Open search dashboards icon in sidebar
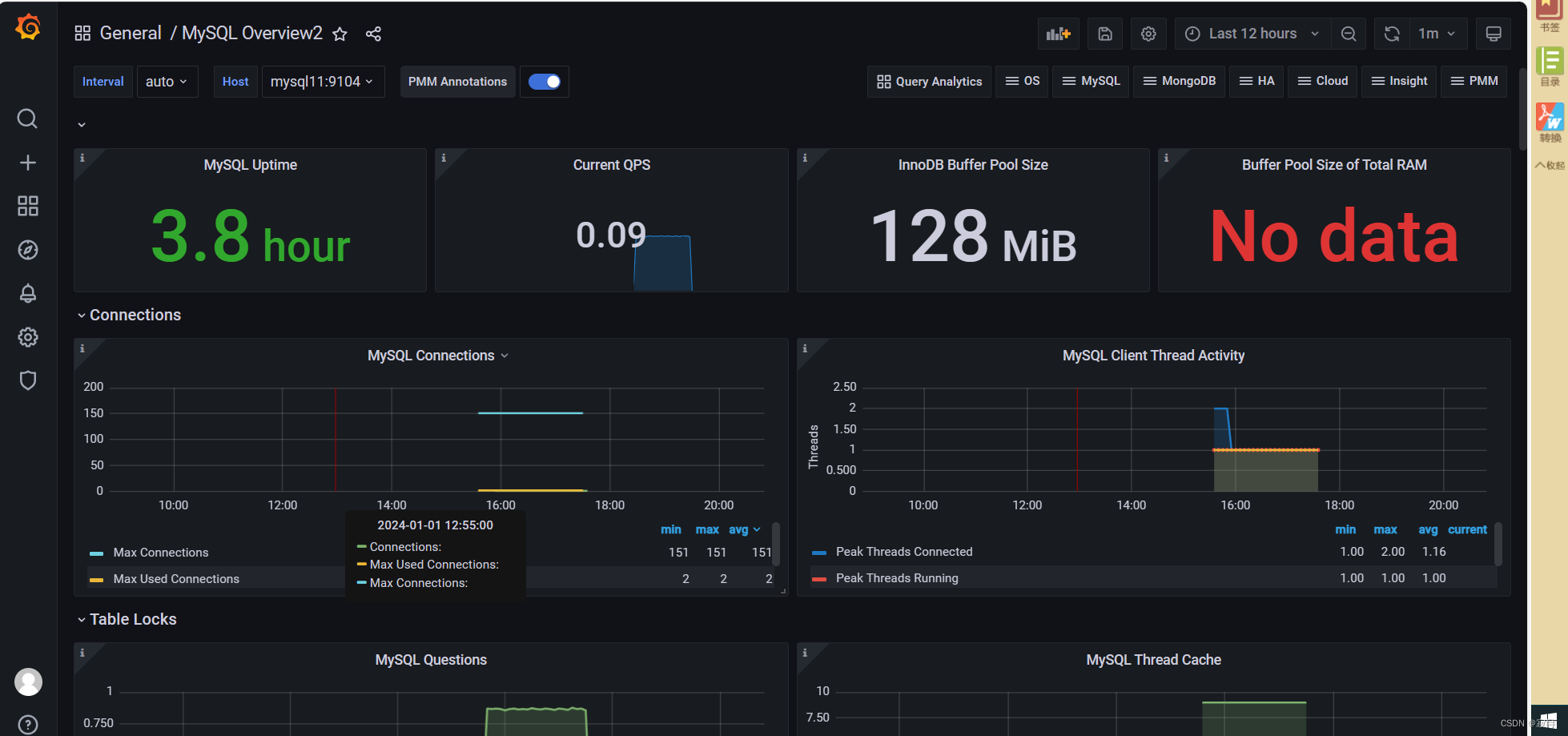This screenshot has height=736, width=1568. (x=28, y=119)
